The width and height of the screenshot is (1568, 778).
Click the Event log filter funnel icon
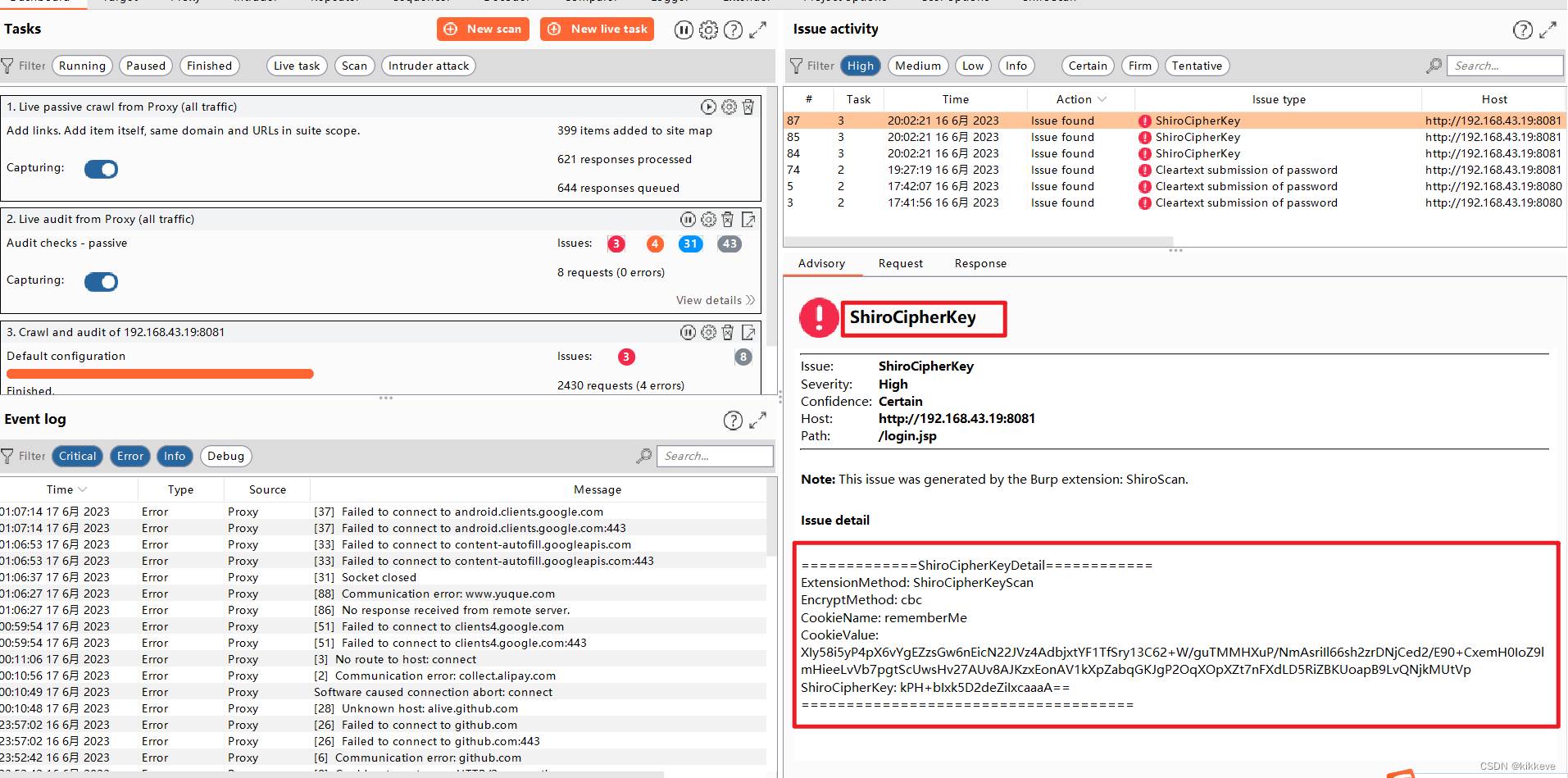[x=7, y=456]
